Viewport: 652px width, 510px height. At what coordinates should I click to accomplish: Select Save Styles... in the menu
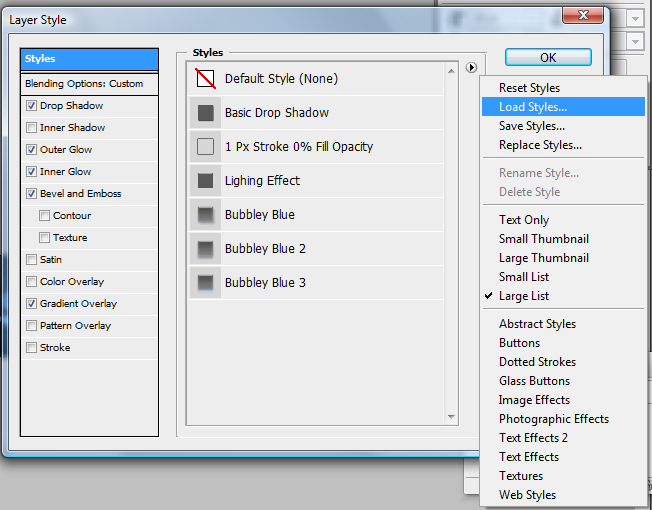tap(531, 126)
